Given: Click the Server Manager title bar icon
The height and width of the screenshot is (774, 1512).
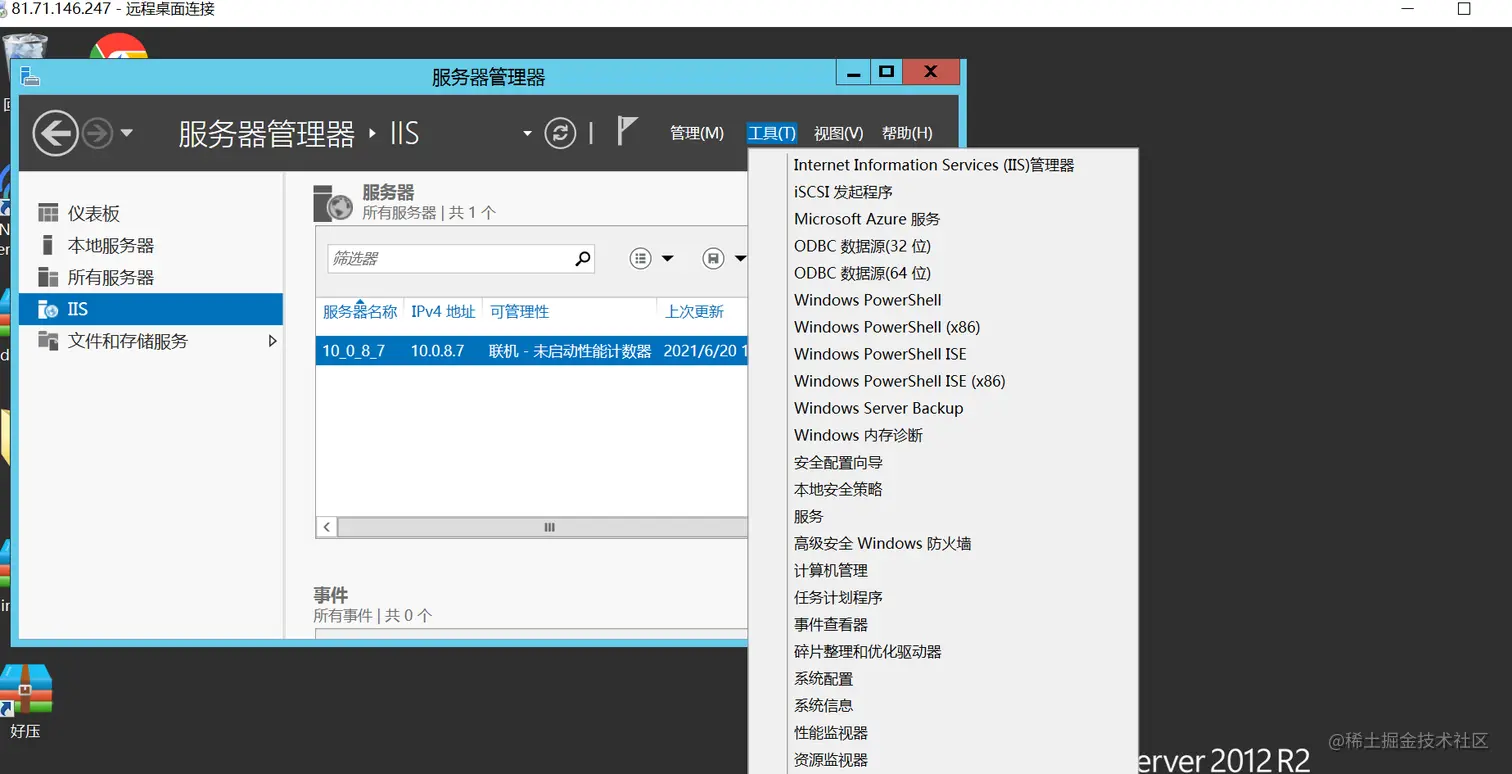Looking at the screenshot, I should pos(30,76).
